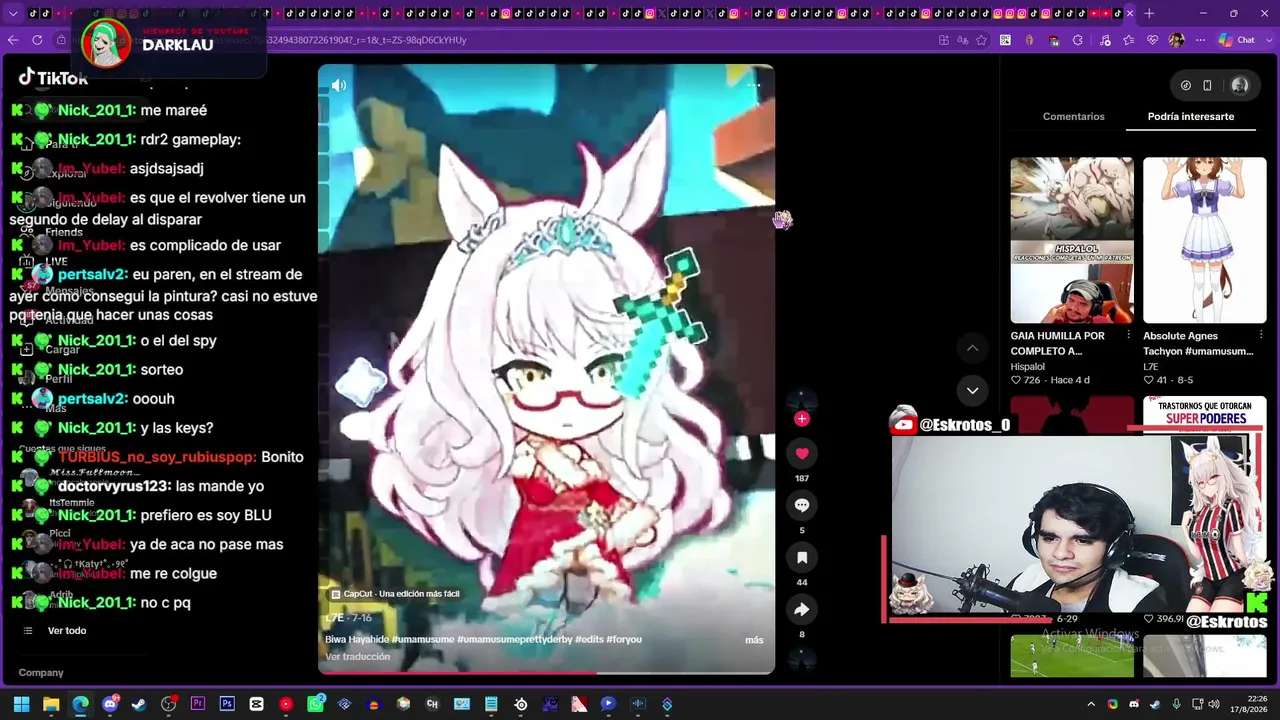Open the browser Extensions puzzle icon
1280x720 pixels.
(1078, 40)
